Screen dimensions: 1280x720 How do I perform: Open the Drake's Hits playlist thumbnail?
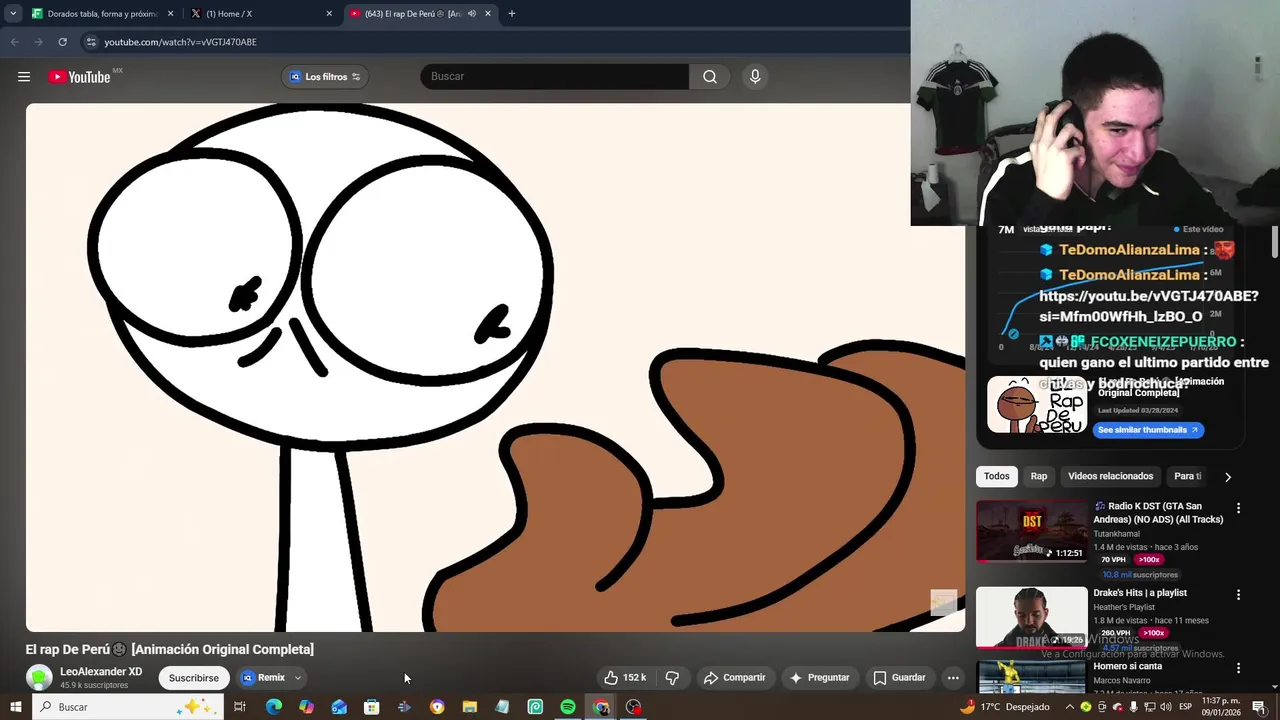(1031, 617)
